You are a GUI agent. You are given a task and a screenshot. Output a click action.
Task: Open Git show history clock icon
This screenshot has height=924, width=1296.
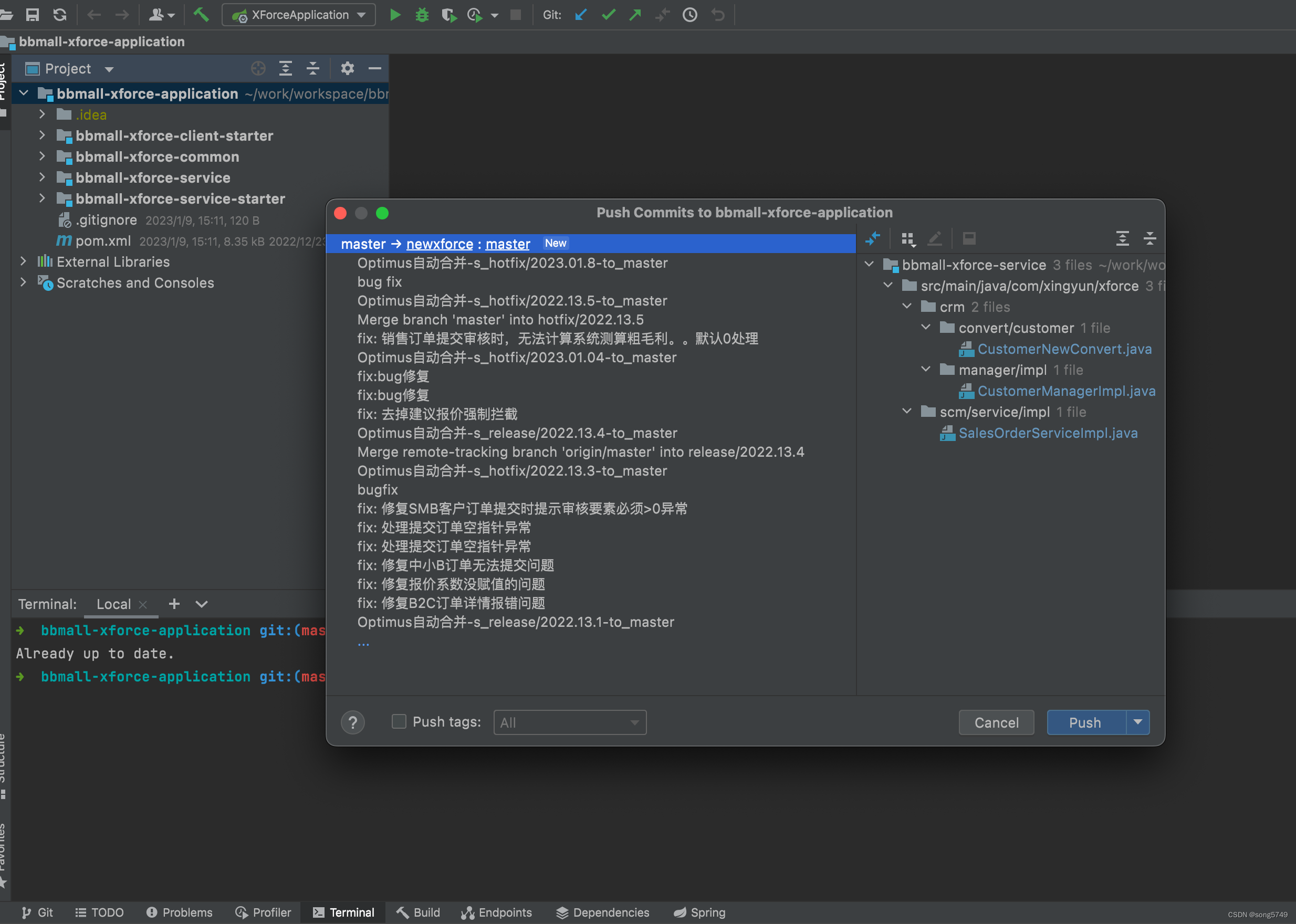tap(690, 15)
